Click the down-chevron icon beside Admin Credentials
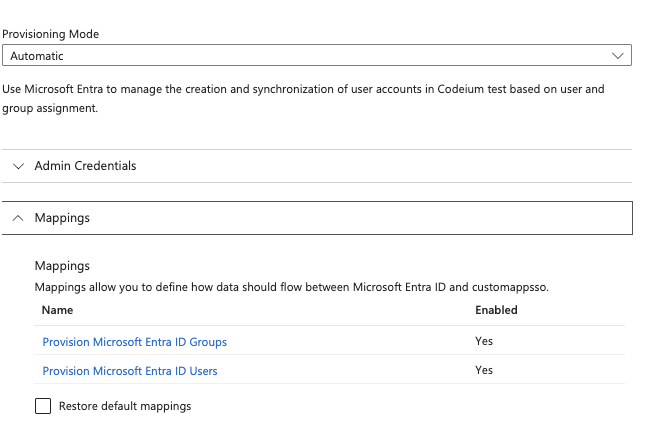Viewport: 666px width, 438px height. (18, 166)
